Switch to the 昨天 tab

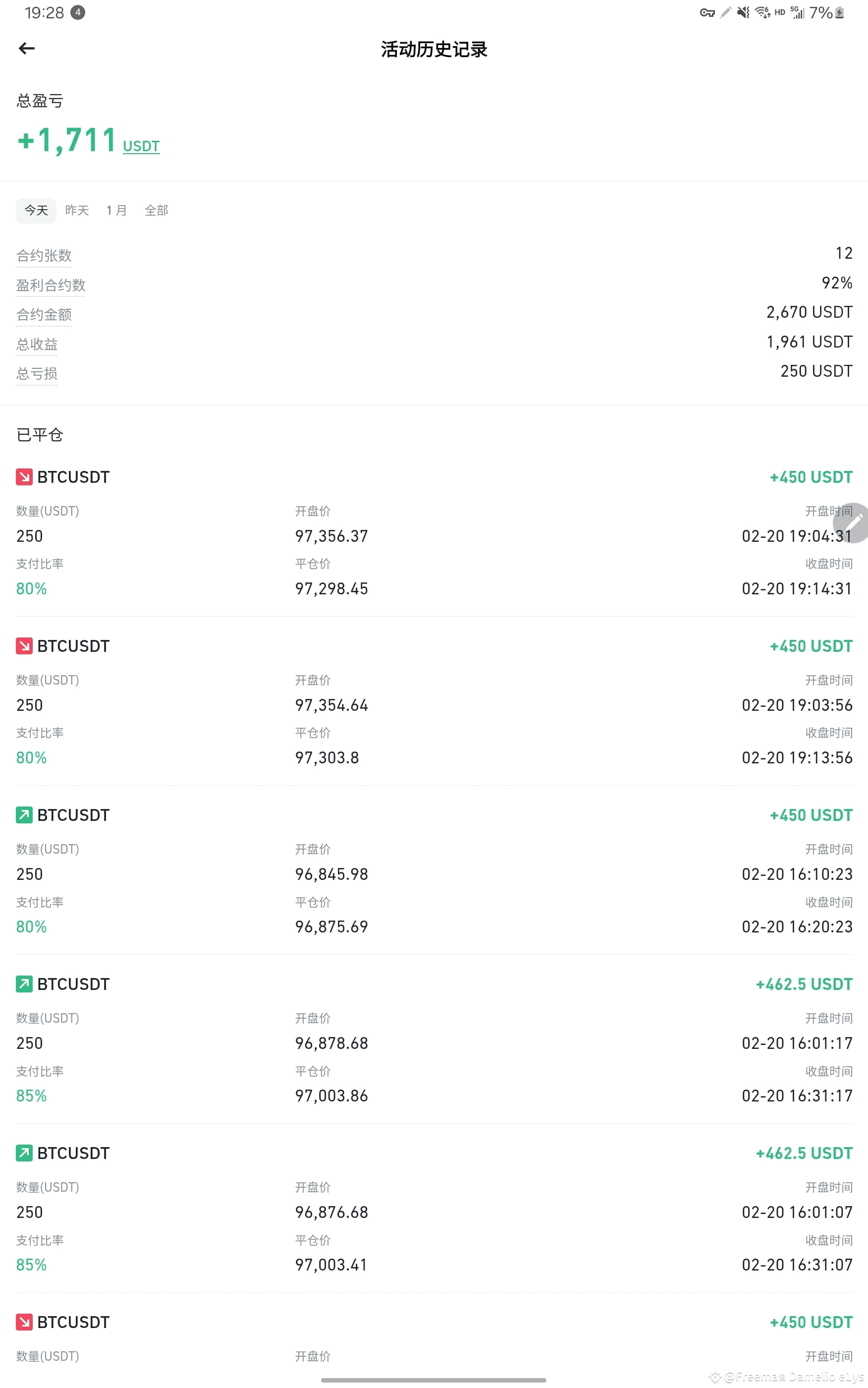77,210
